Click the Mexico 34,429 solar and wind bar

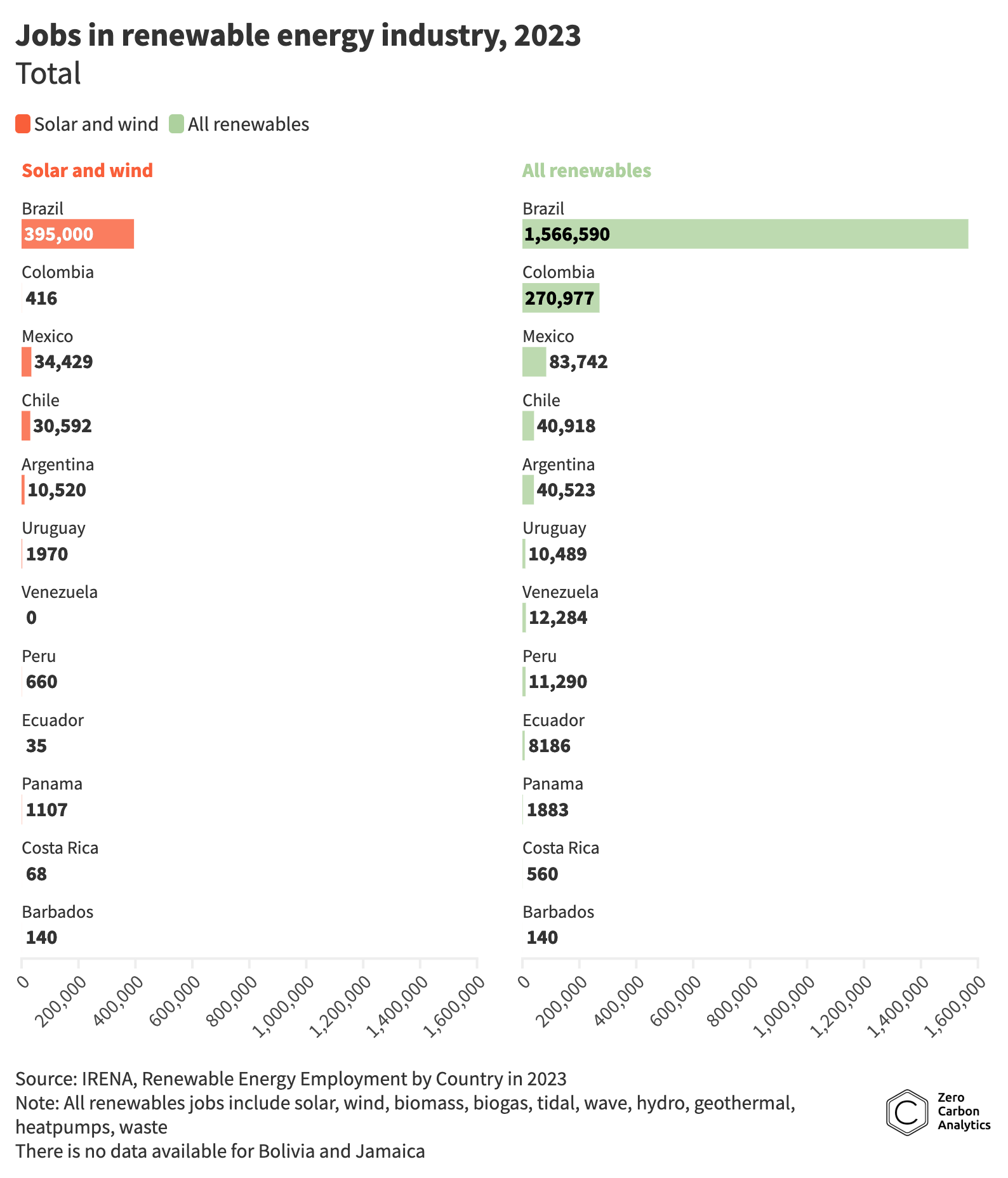[x=27, y=362]
